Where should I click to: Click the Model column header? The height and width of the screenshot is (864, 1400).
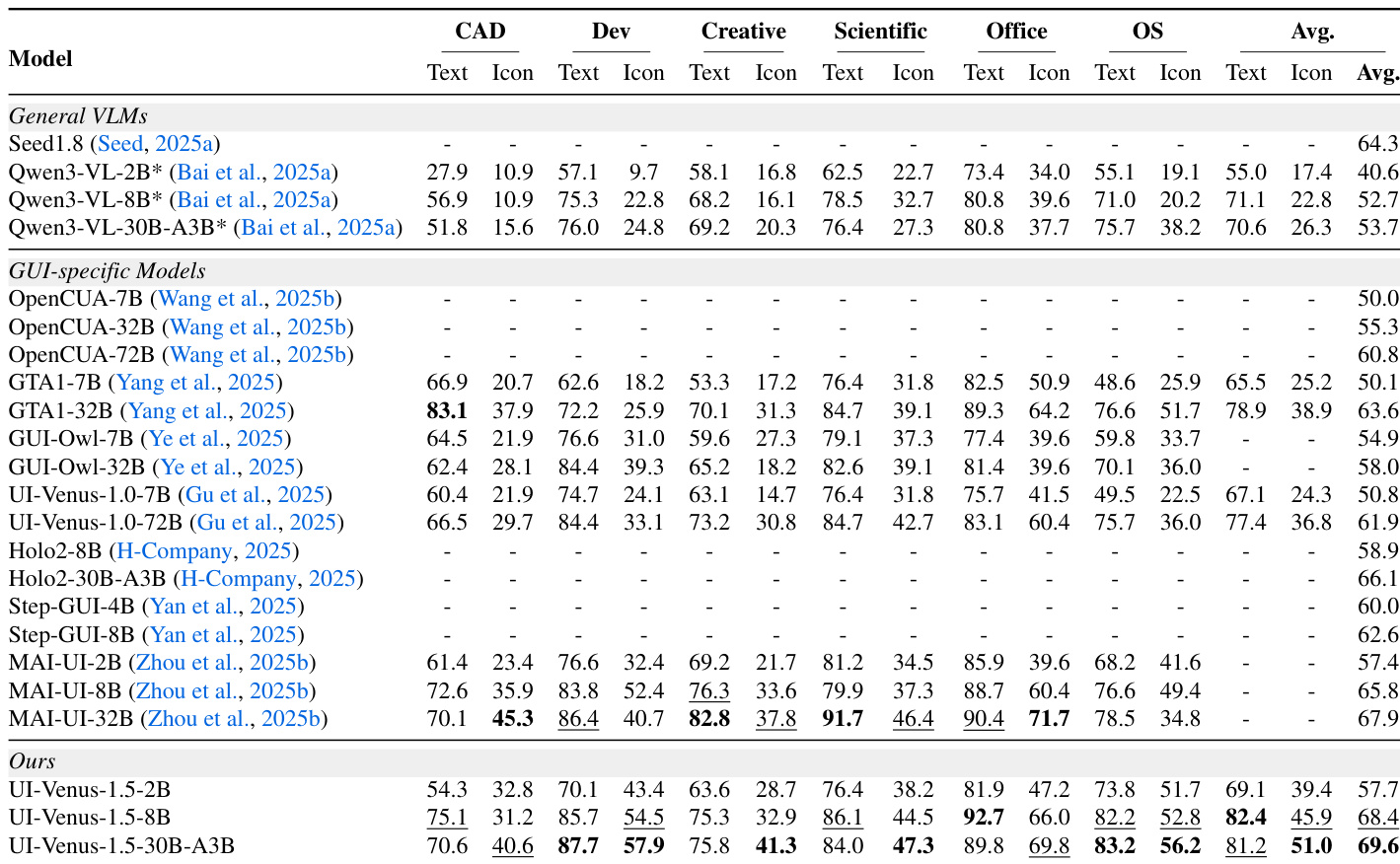click(40, 58)
